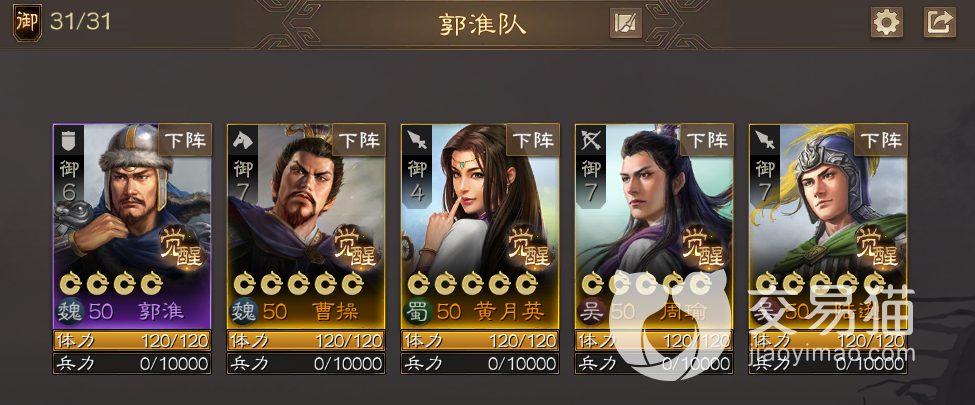Edit team name with pencil icon
Image resolution: width=975 pixels, height=405 pixels.
626,23
